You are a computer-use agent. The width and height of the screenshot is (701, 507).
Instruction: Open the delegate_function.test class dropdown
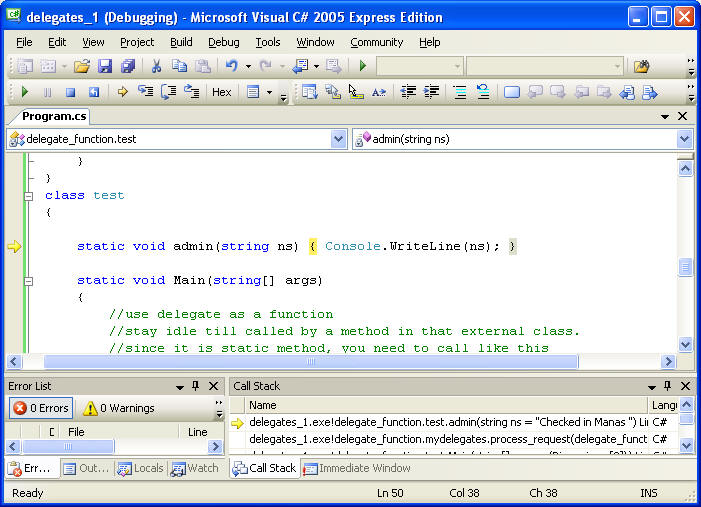(x=338, y=139)
